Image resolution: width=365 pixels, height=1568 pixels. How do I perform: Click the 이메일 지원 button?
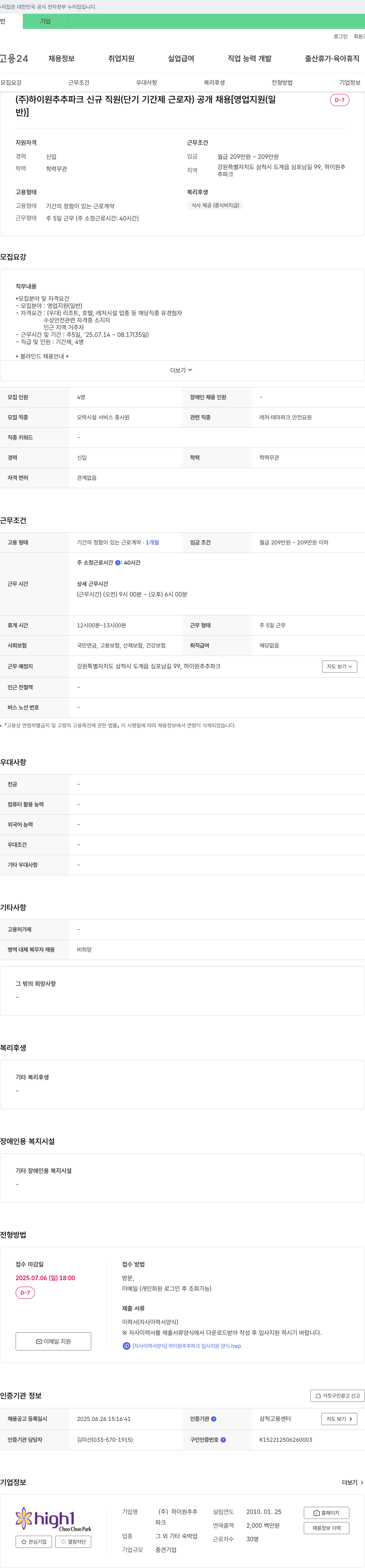54,1341
